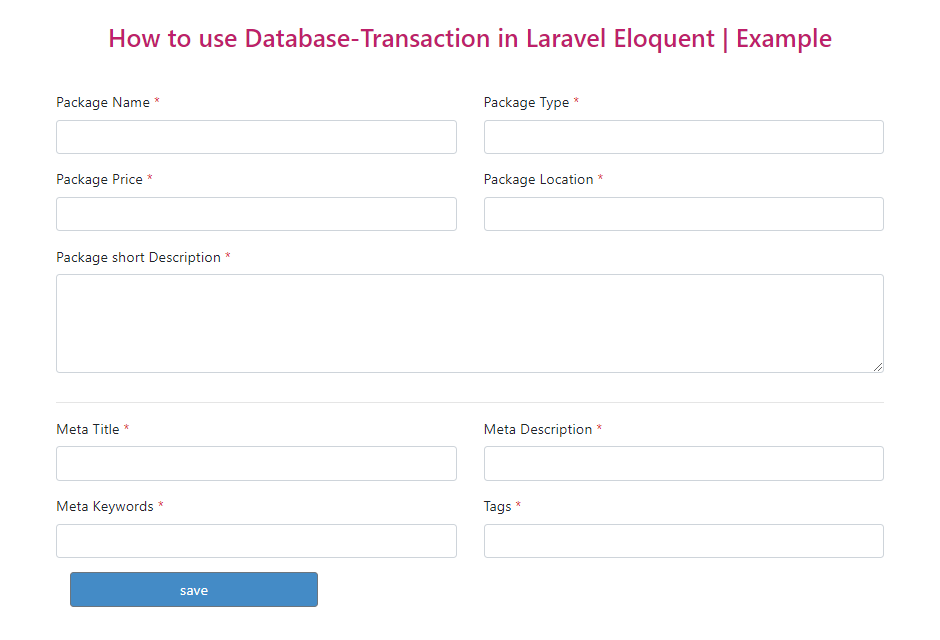Click the textarea resize handle corner
Viewport: 940px width, 640px height.
pyautogui.click(x=878, y=367)
